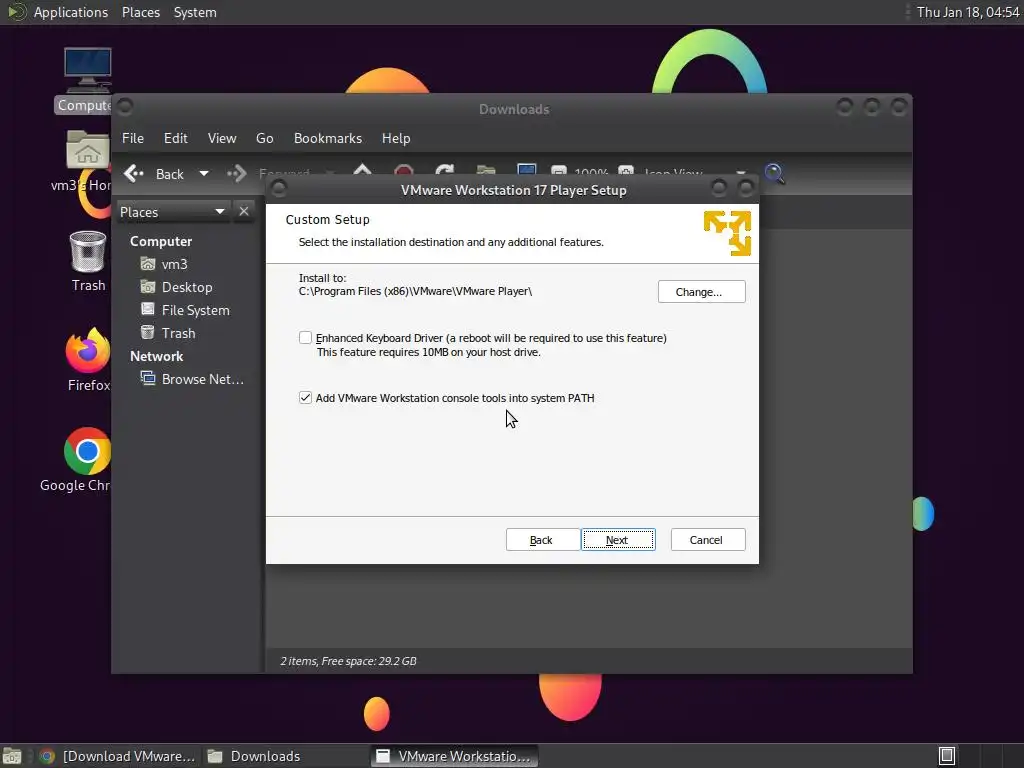Click the Computer heading in Places sidebar
1024x768 pixels.
point(161,241)
